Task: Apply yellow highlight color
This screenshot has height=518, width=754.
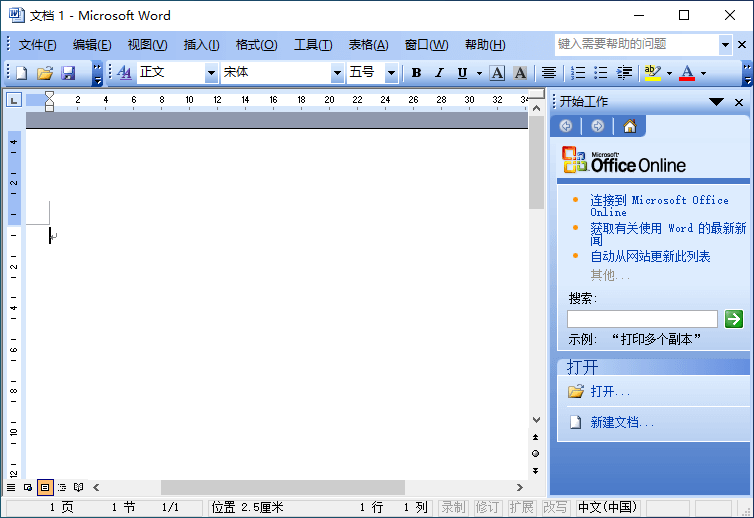Action: click(x=653, y=73)
